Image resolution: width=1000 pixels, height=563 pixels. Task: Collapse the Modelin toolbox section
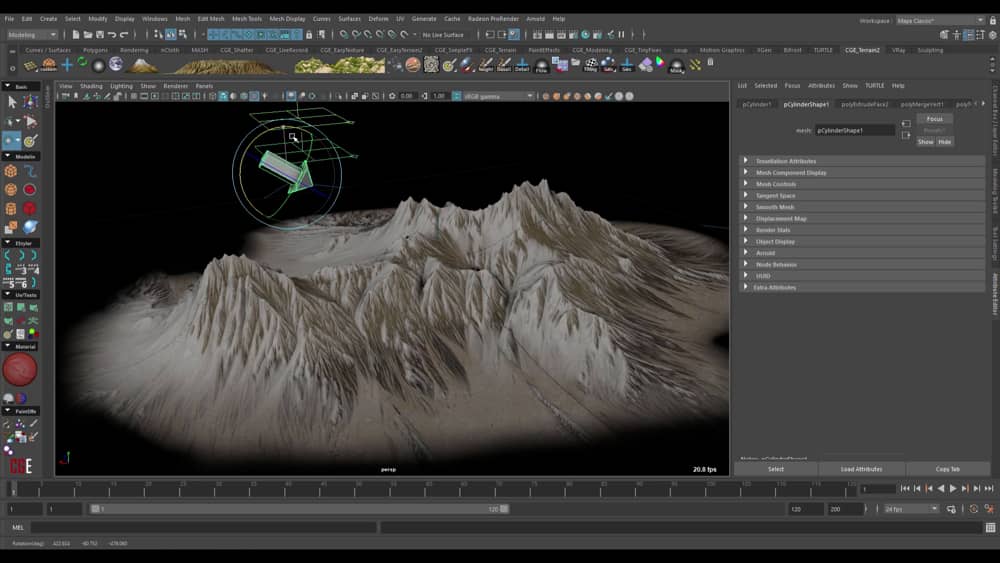(21, 156)
